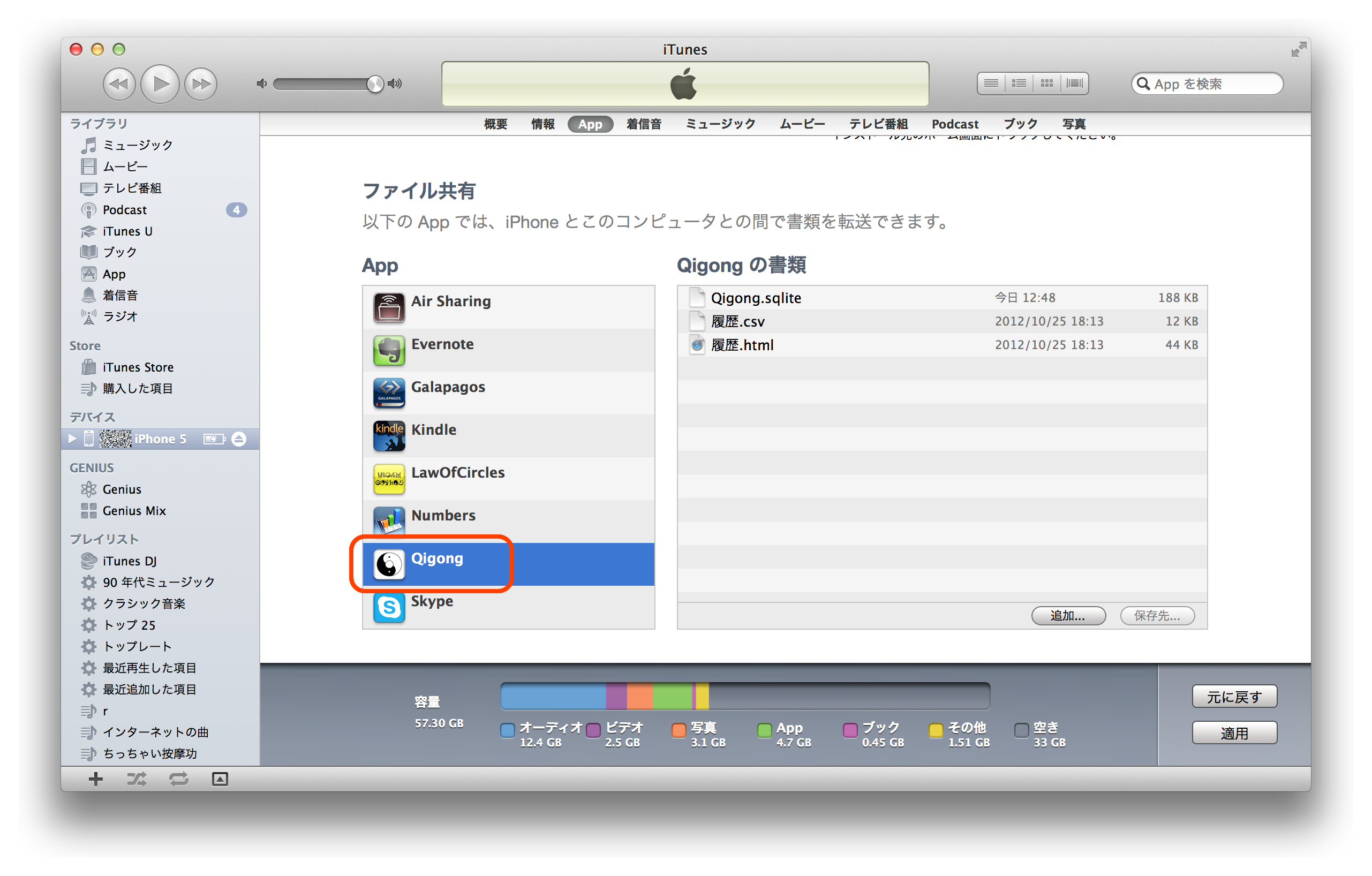Screen dimensions: 1372x876
Task: Expand the iPhone 5 disclosure triangle
Action: coord(72,439)
